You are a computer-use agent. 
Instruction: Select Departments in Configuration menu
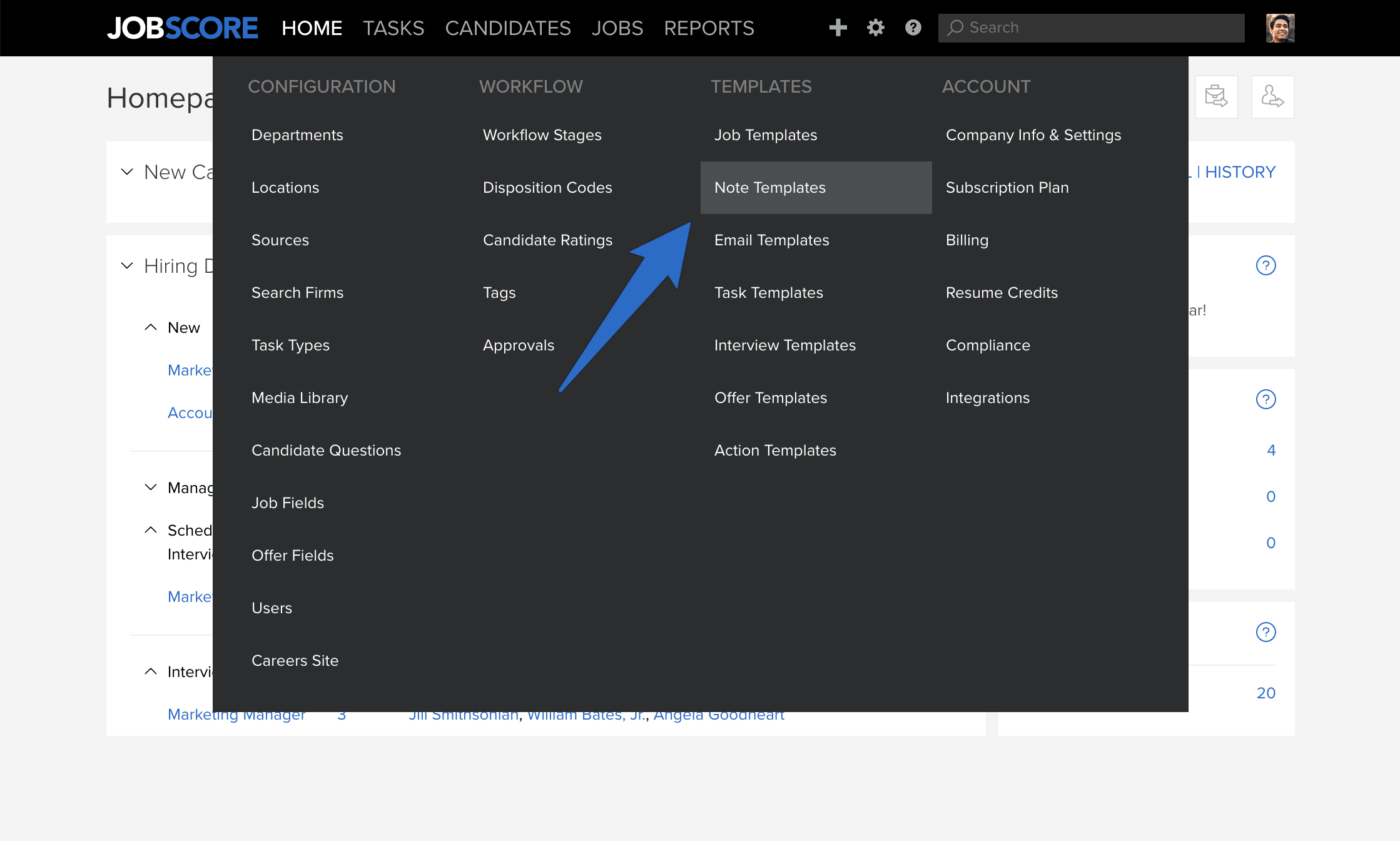(x=297, y=135)
